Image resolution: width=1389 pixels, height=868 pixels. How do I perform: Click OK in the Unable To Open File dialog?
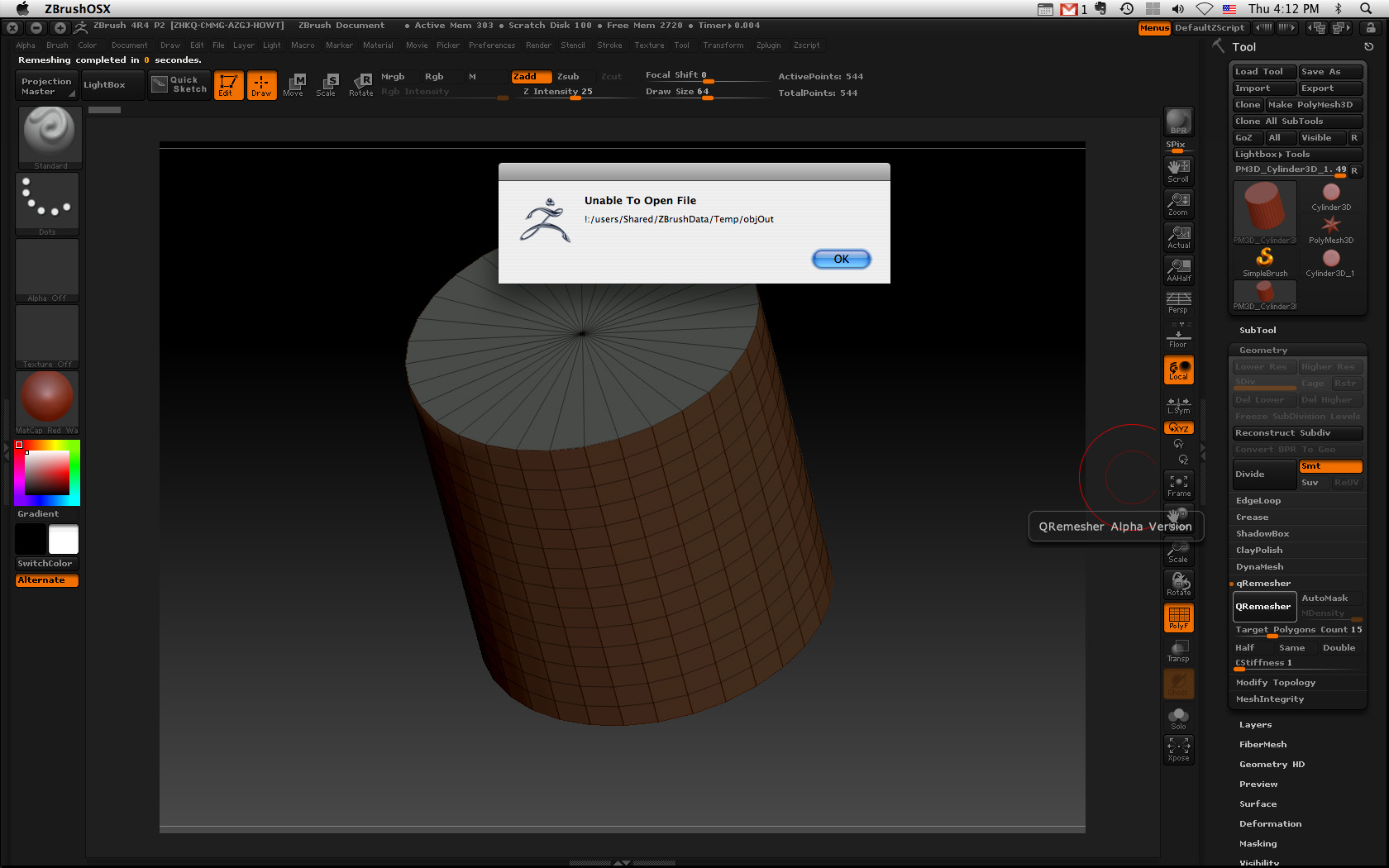pos(841,259)
